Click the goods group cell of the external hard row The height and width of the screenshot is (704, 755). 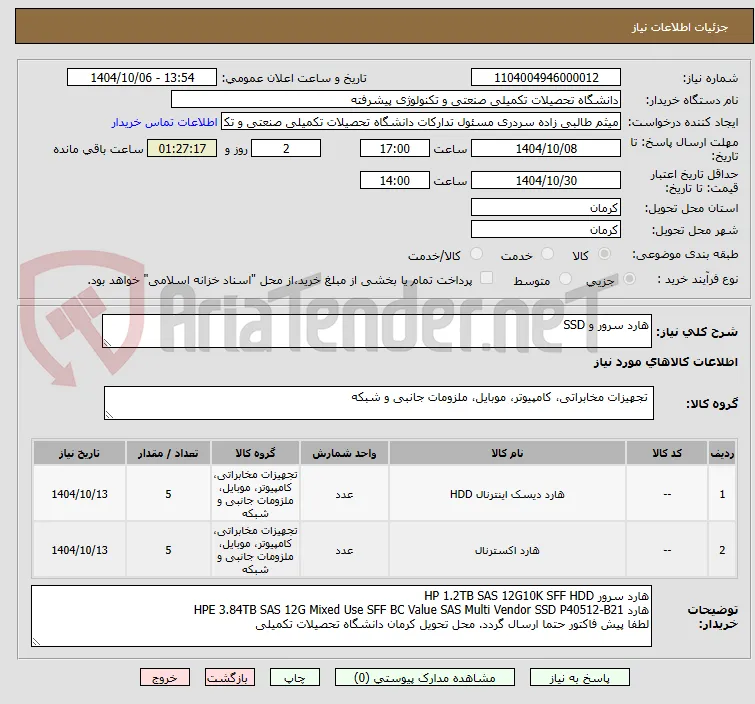click(x=255, y=550)
